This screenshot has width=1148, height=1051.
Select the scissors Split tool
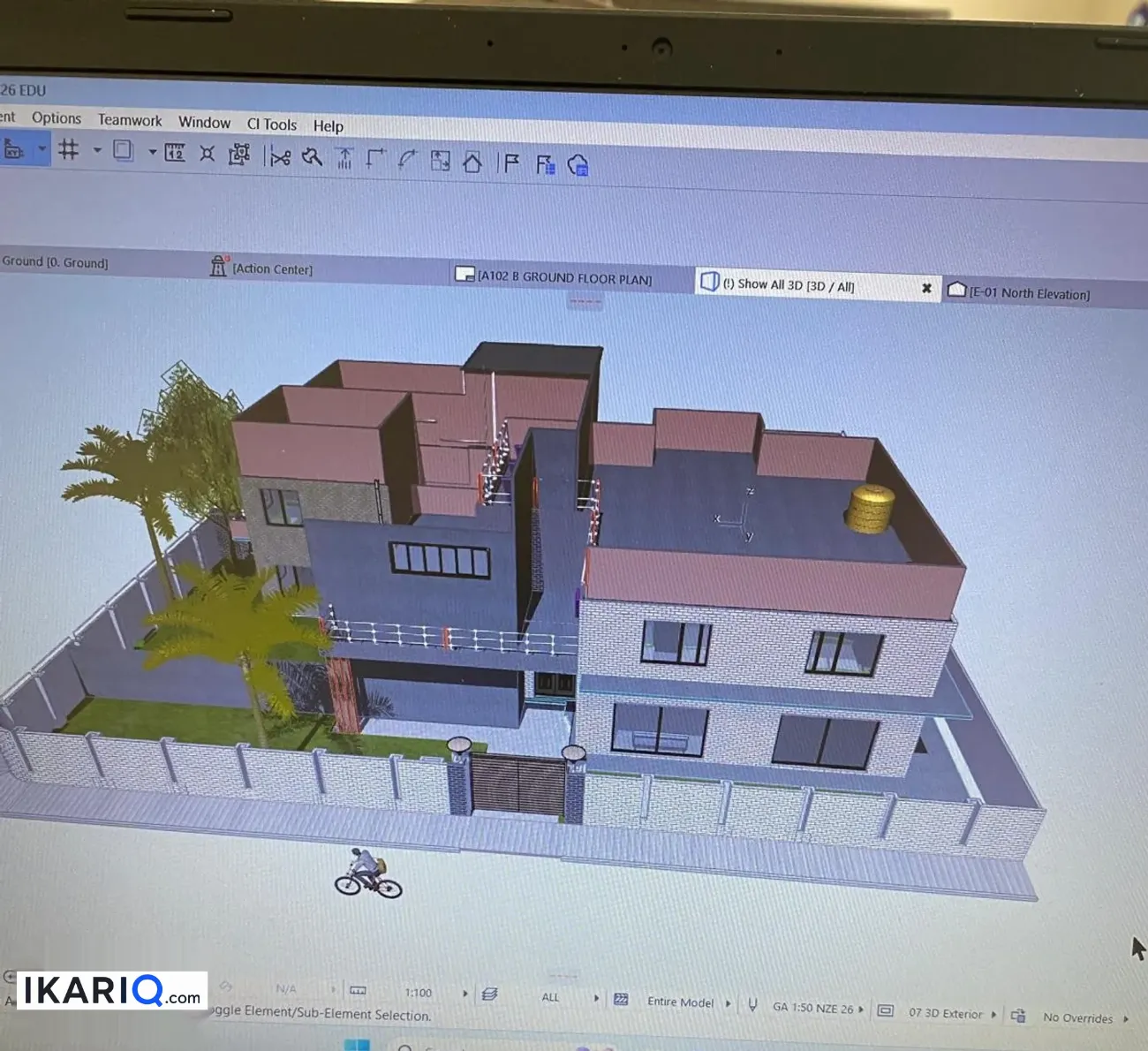click(x=281, y=157)
